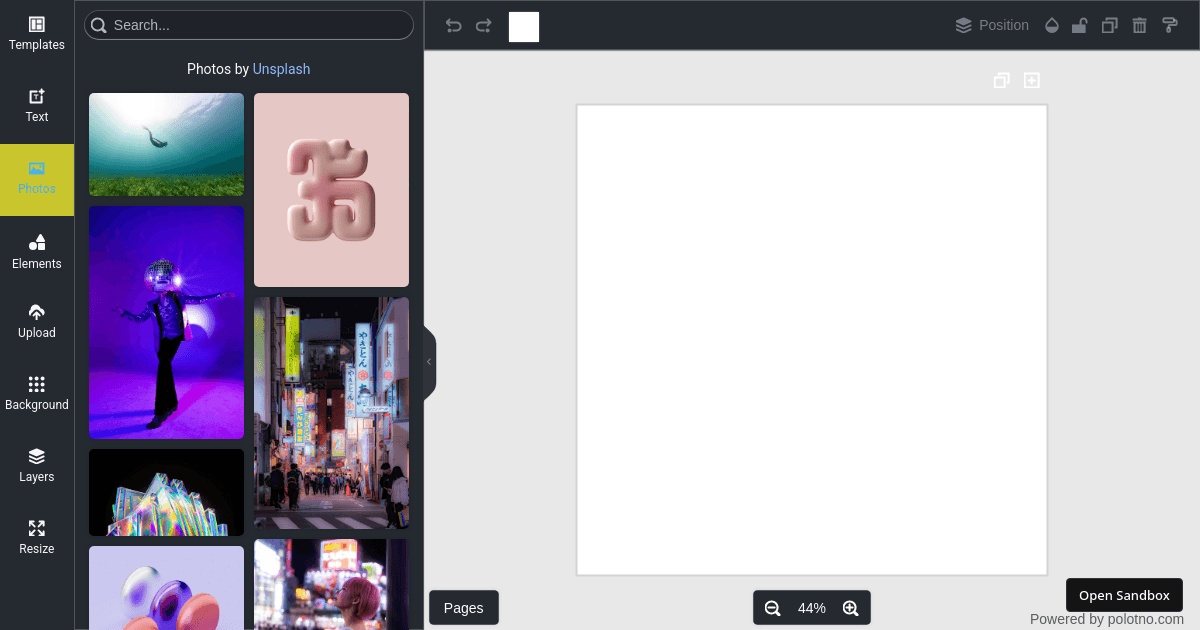Image resolution: width=1200 pixels, height=630 pixels.
Task: Go to the Upload tab
Action: coord(37,322)
